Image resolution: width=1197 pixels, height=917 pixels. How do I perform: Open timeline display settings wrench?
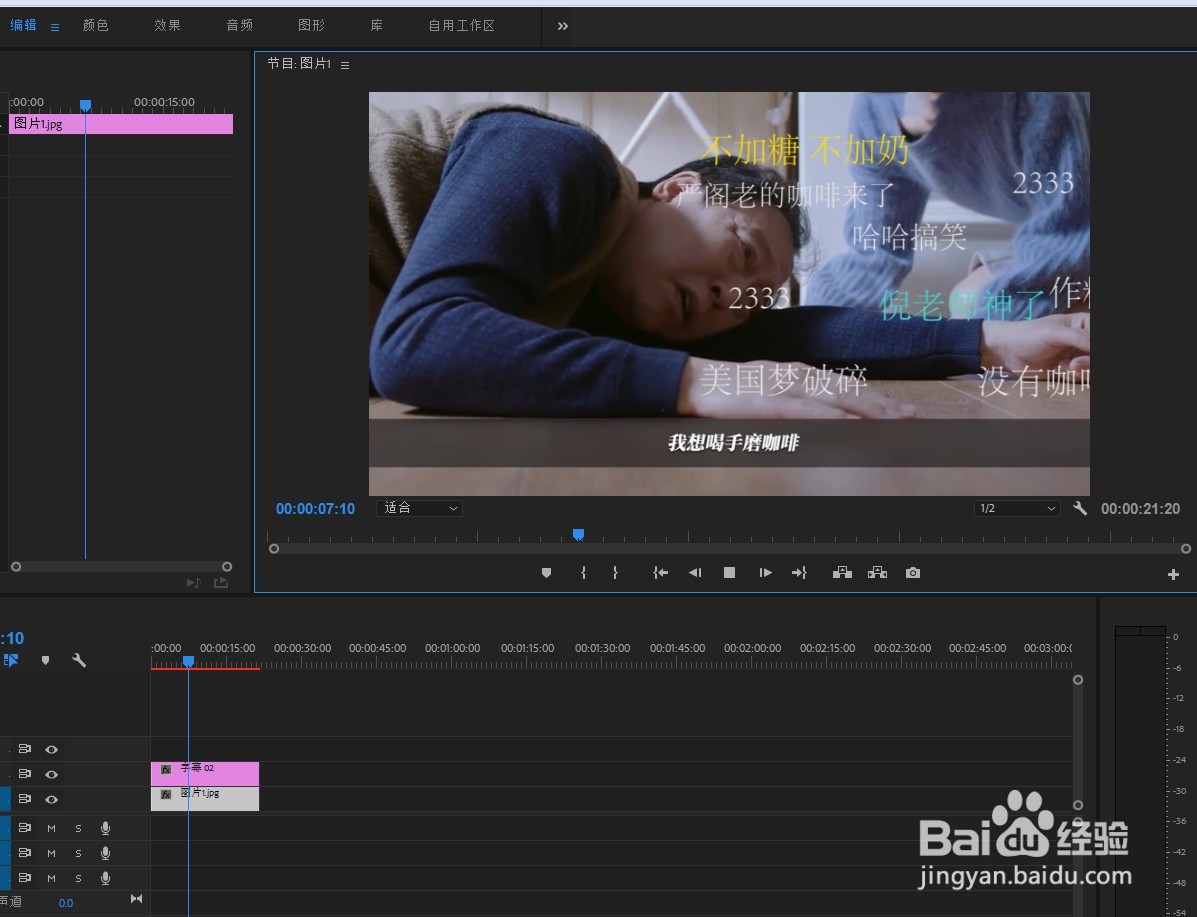79,660
